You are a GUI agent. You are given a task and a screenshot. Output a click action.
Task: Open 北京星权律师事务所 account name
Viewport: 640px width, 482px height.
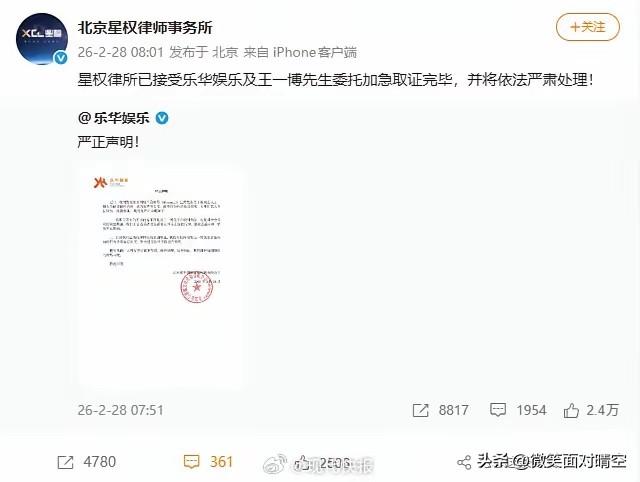click(x=145, y=28)
